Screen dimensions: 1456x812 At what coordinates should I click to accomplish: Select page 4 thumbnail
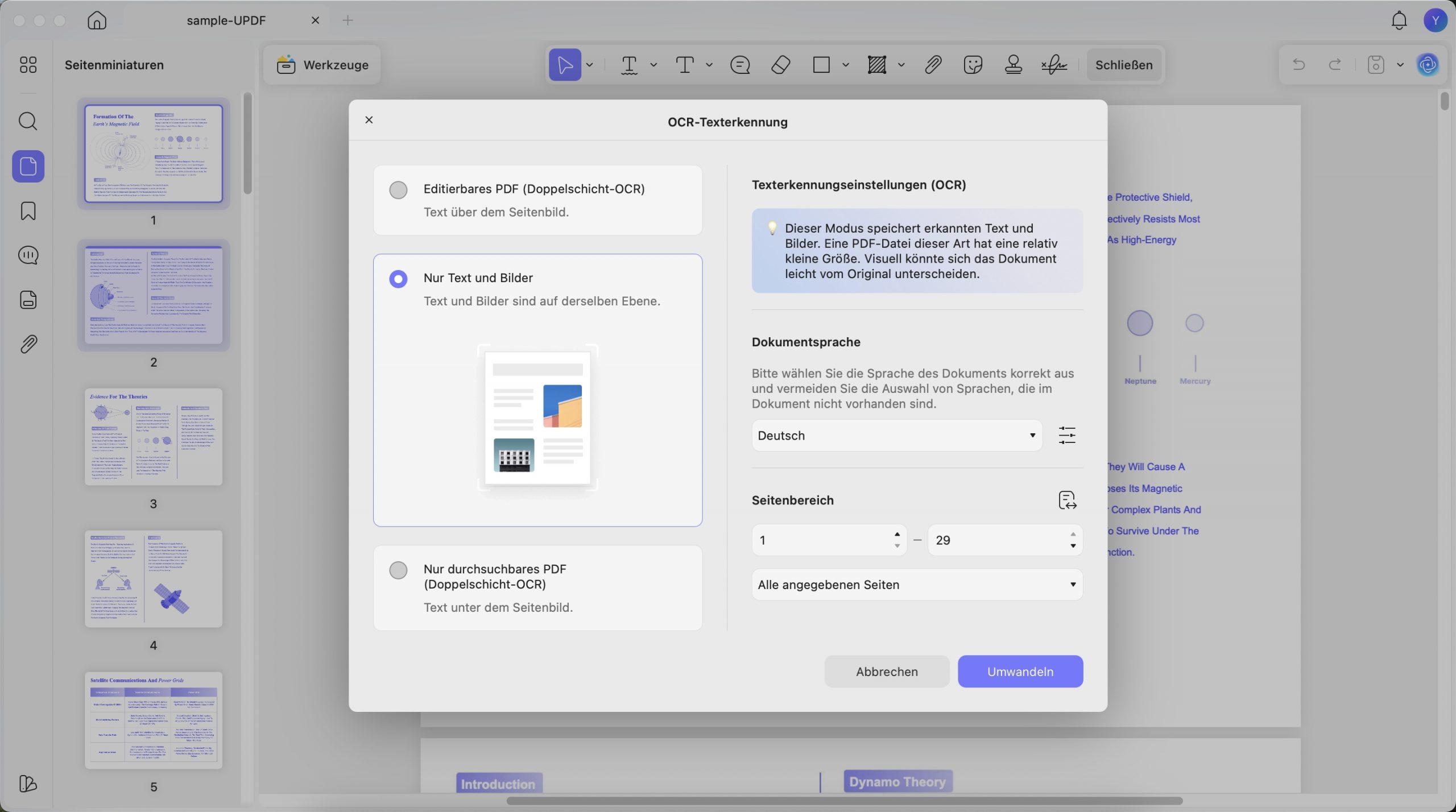154,578
